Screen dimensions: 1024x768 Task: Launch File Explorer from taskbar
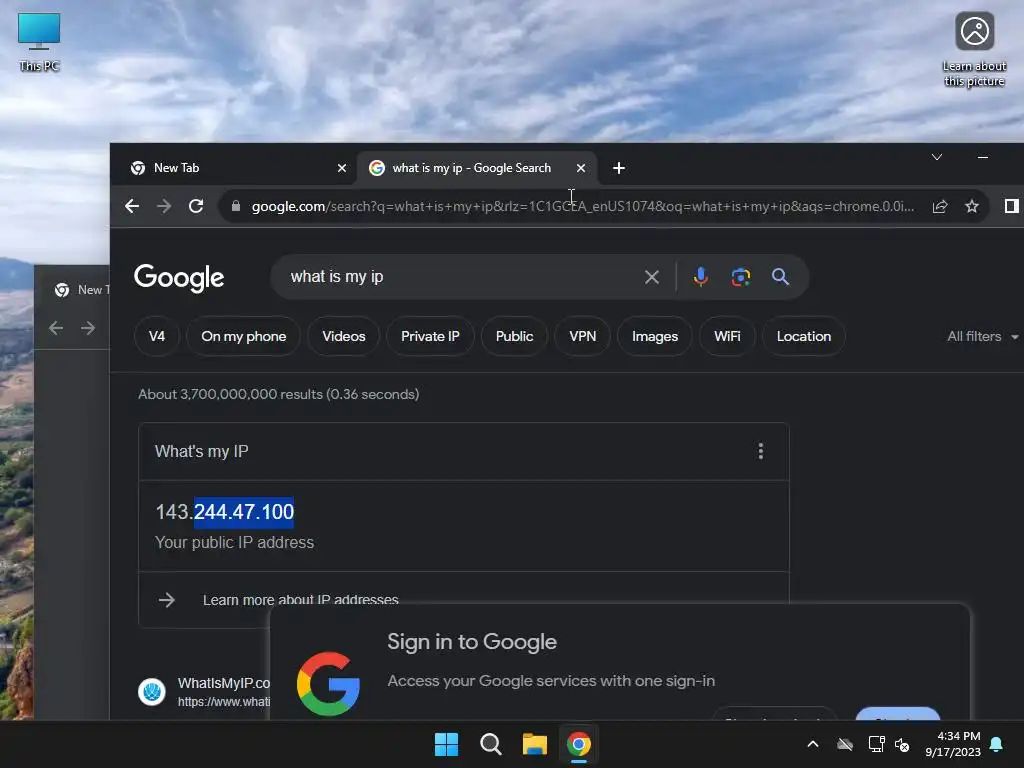pos(535,744)
